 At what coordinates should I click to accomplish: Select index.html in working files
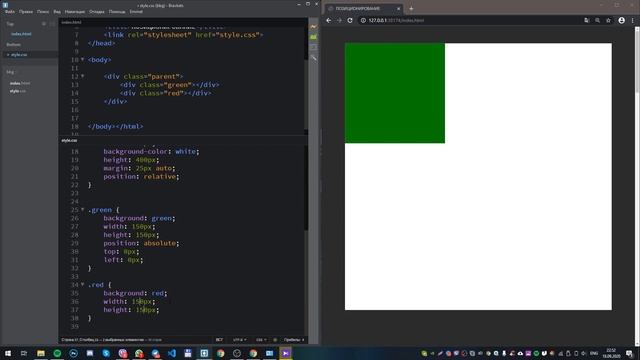point(21,34)
